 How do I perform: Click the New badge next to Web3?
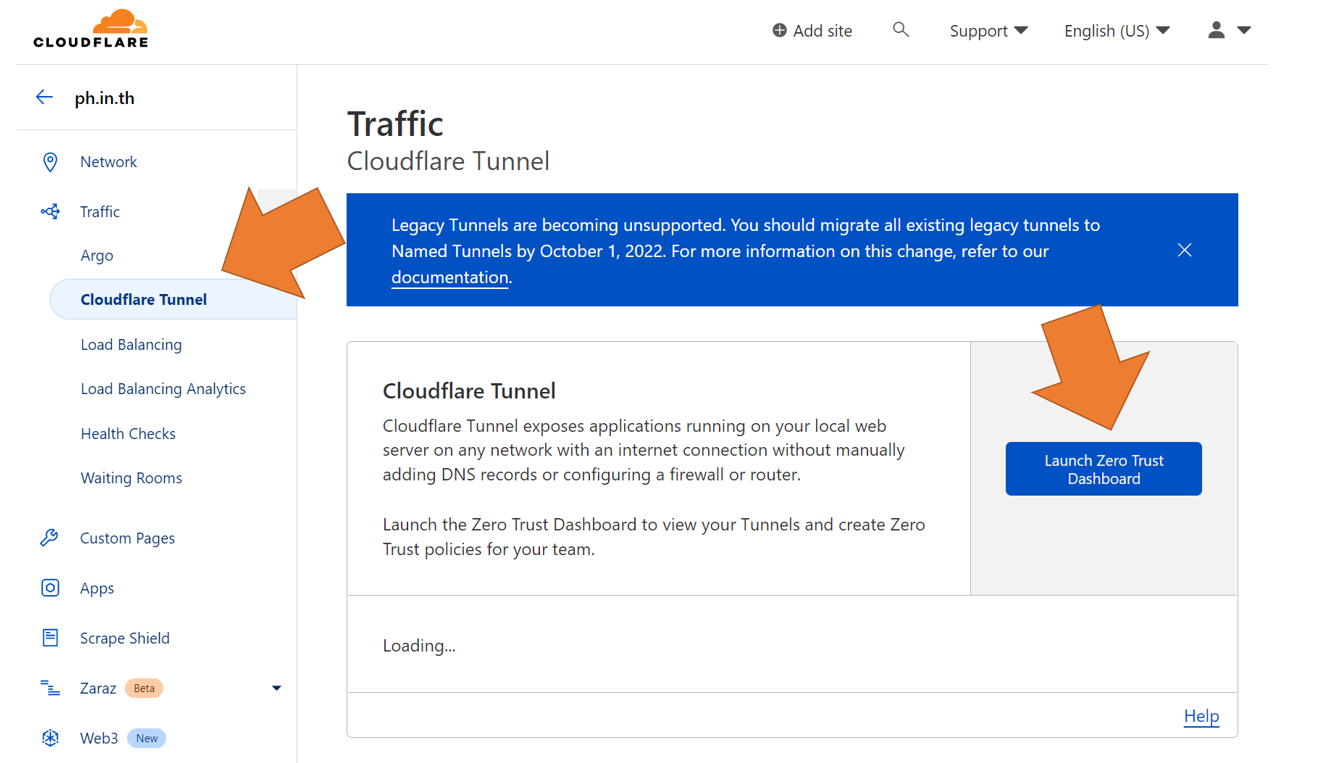click(147, 738)
